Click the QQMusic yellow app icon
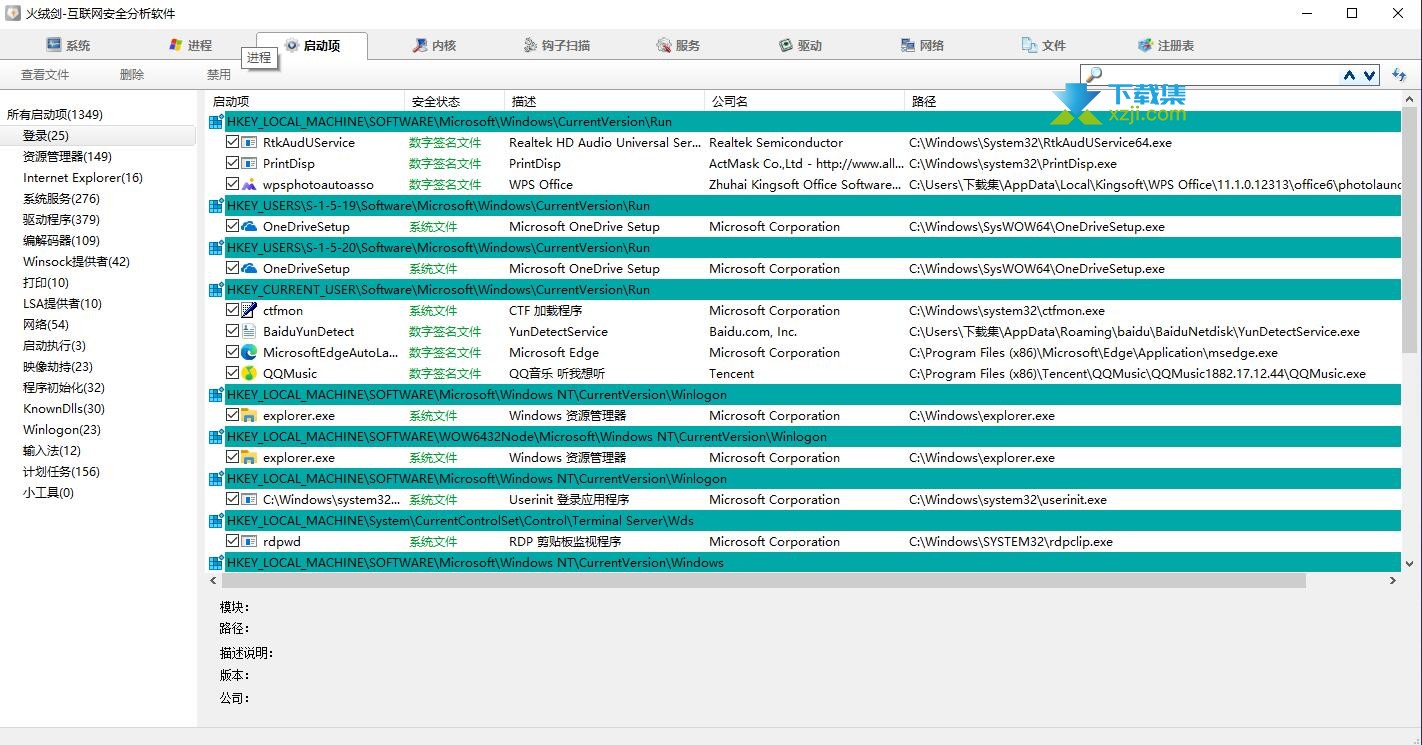1422x745 pixels. click(x=249, y=373)
